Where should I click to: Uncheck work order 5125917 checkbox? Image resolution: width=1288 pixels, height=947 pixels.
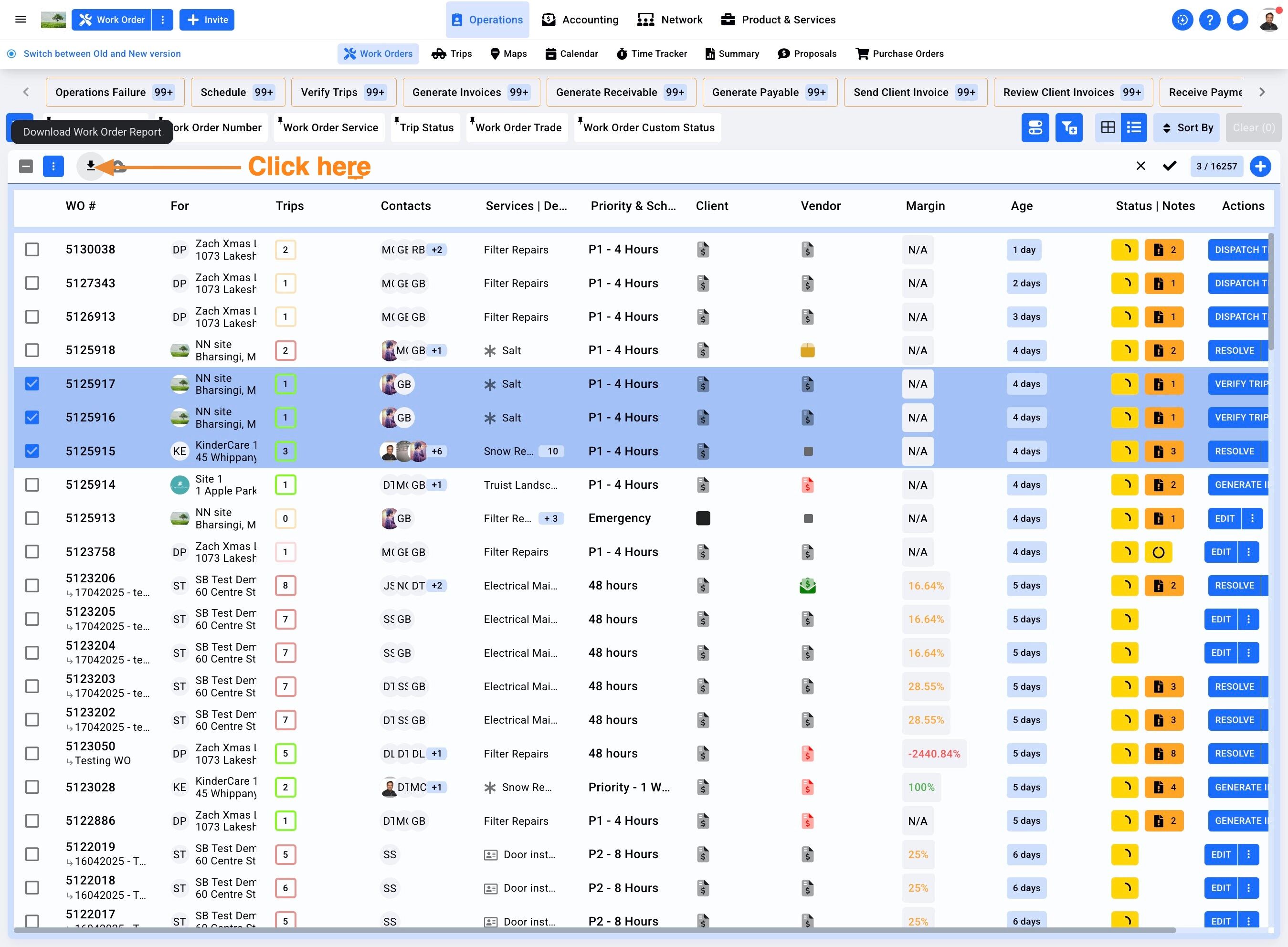click(32, 384)
